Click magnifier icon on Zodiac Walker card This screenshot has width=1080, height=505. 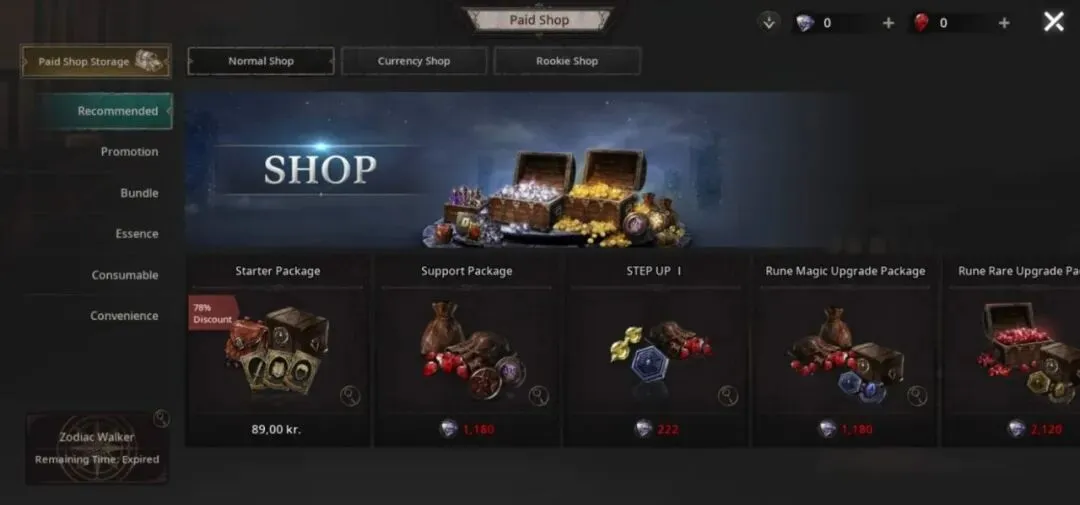(x=161, y=418)
